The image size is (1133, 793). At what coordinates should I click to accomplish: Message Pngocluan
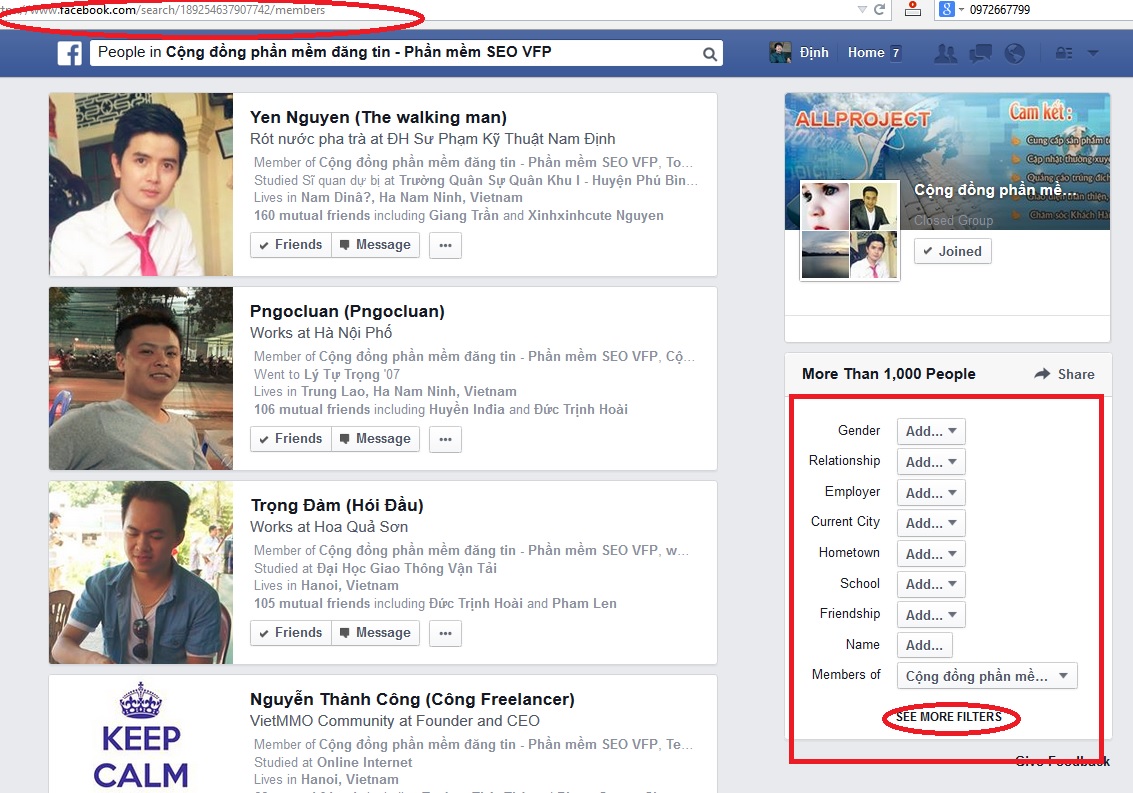(x=375, y=439)
